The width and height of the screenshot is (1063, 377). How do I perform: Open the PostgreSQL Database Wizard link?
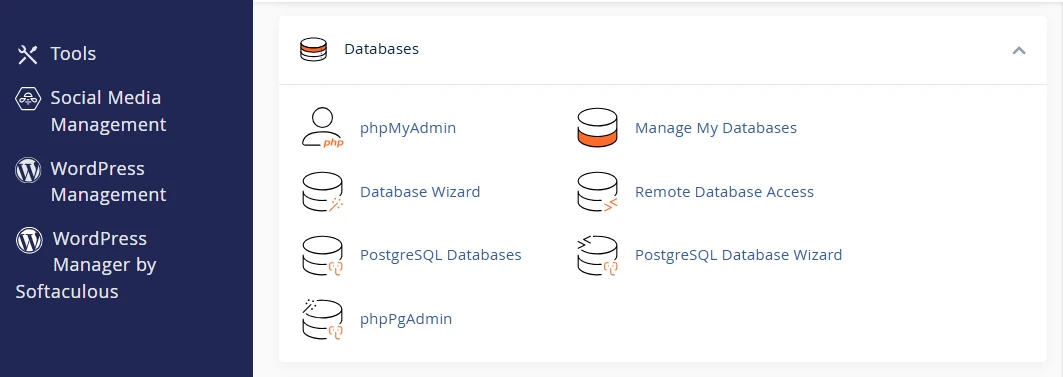738,255
